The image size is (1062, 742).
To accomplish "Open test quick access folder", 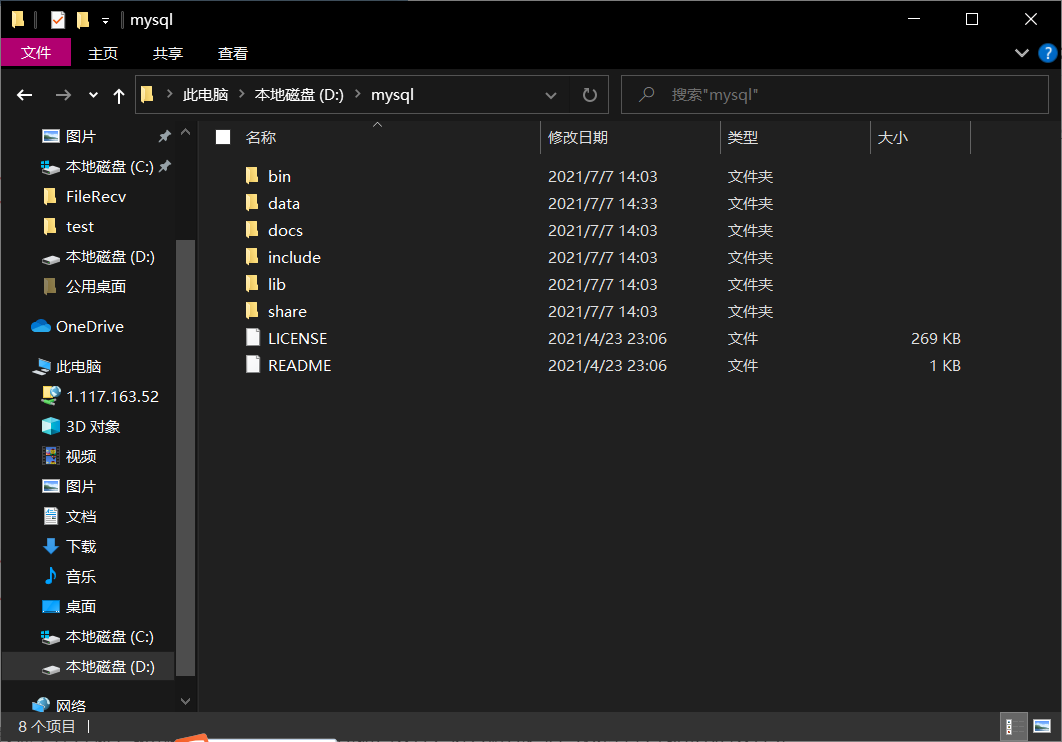I will coord(68,227).
